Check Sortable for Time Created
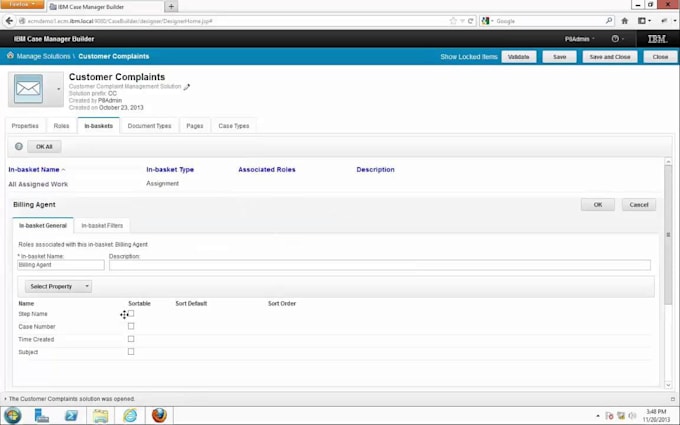Image resolution: width=680 pixels, height=425 pixels. [131, 339]
